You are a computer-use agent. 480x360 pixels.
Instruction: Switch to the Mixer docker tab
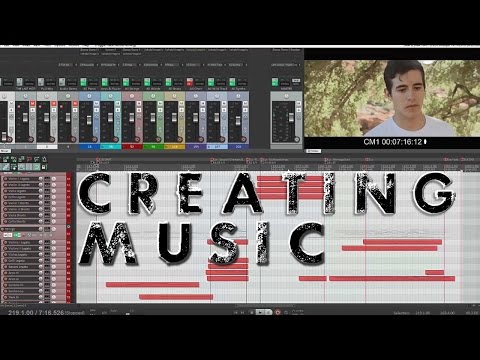point(5,151)
